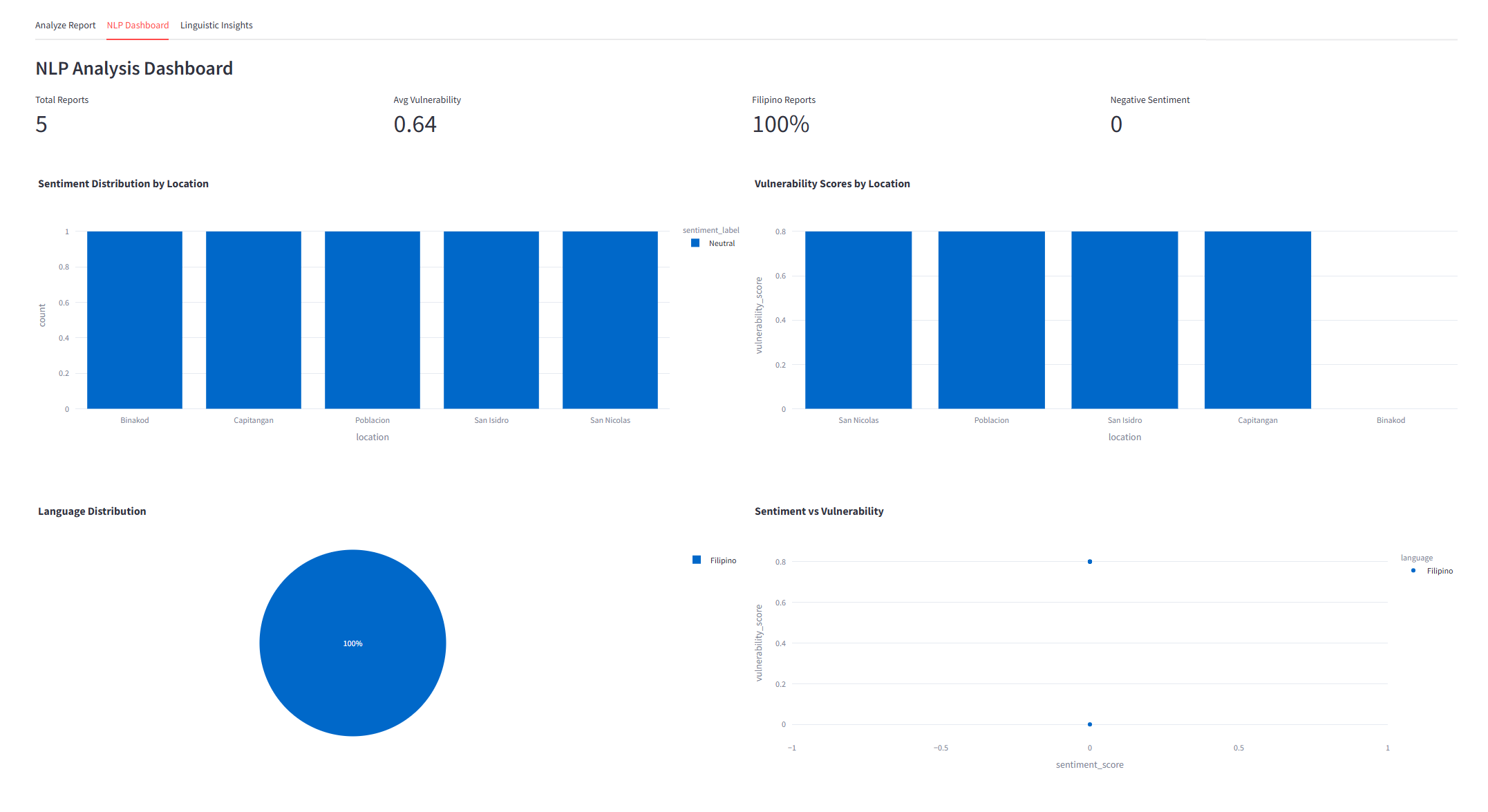Click the San Nicolas bar in Vulnerability Scores
The height and width of the screenshot is (812, 1488).
point(858,320)
